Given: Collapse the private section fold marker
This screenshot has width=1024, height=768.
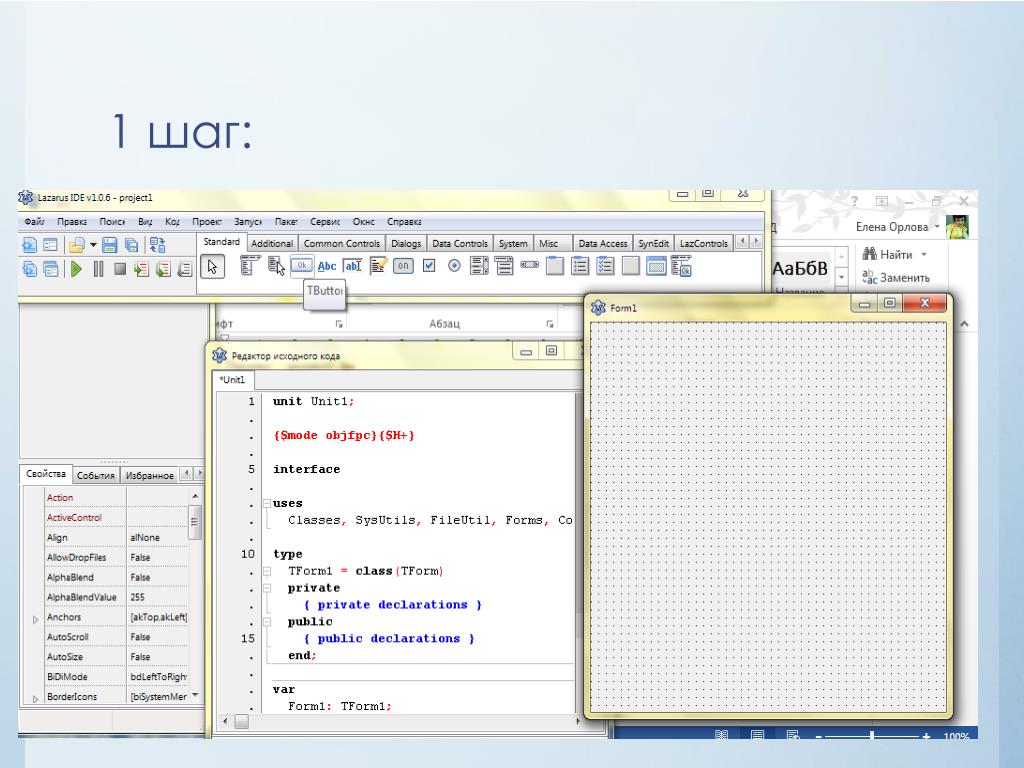Looking at the screenshot, I should [x=267, y=588].
